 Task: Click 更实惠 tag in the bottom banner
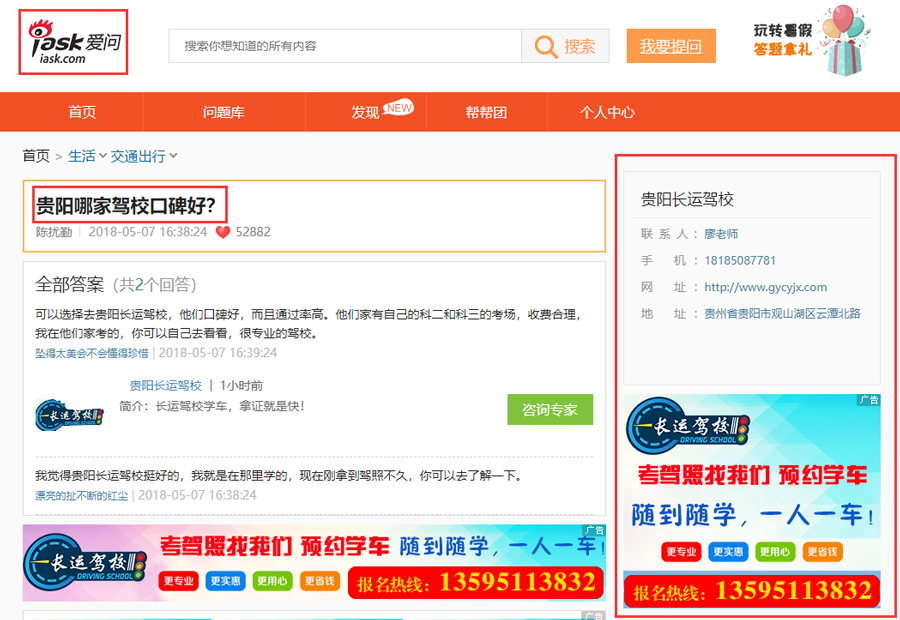(225, 581)
